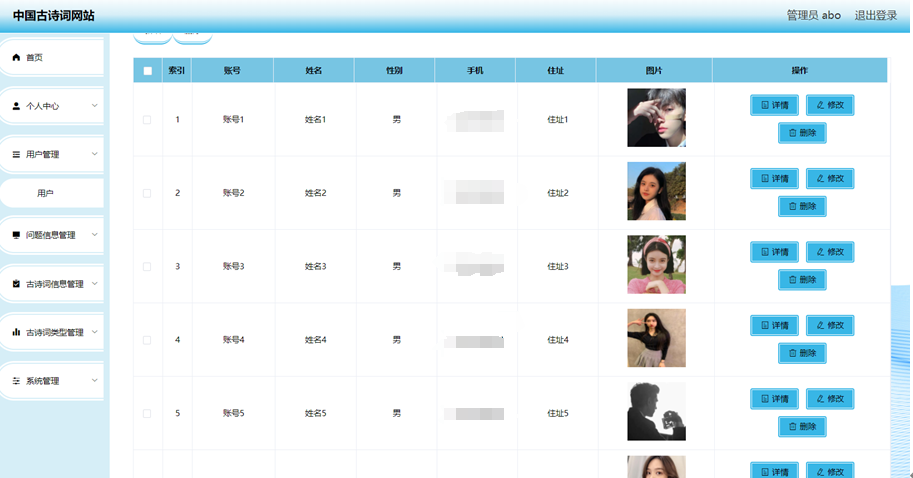Click the 住址1 cell
This screenshot has width=913, height=478.
(x=558, y=120)
